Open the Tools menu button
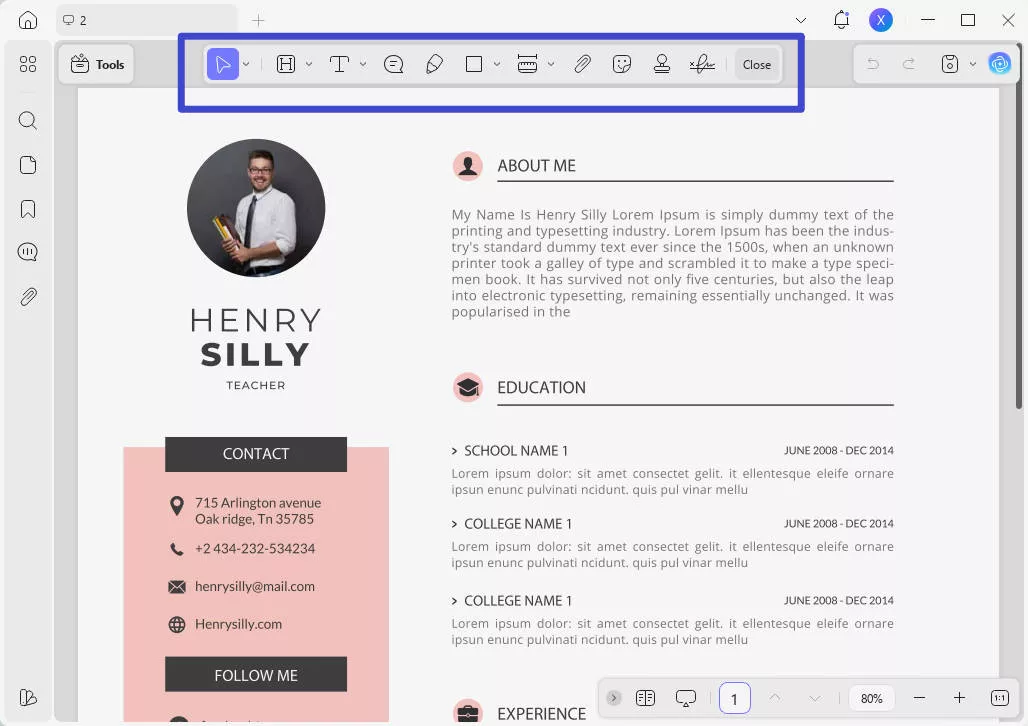Image resolution: width=1028 pixels, height=726 pixels. pyautogui.click(x=97, y=64)
